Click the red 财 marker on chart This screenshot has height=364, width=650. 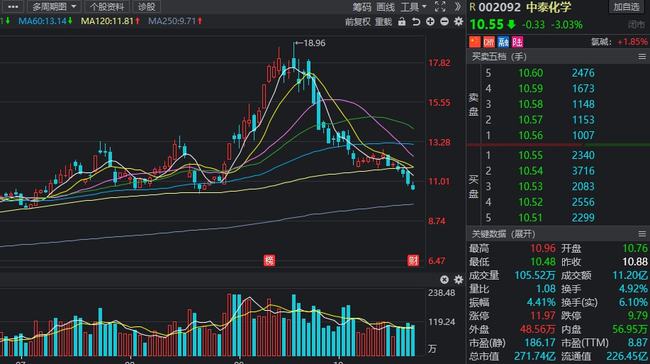413,260
